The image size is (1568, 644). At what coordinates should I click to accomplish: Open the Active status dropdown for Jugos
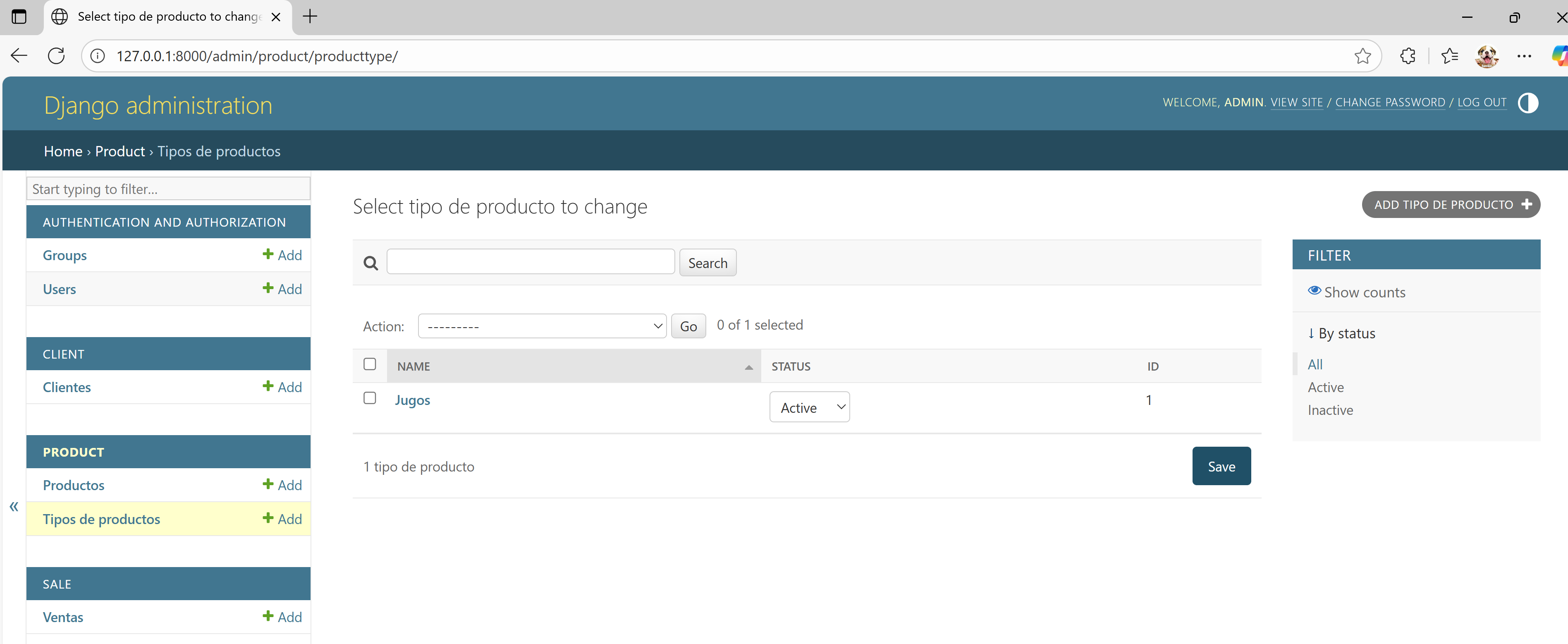(809, 407)
